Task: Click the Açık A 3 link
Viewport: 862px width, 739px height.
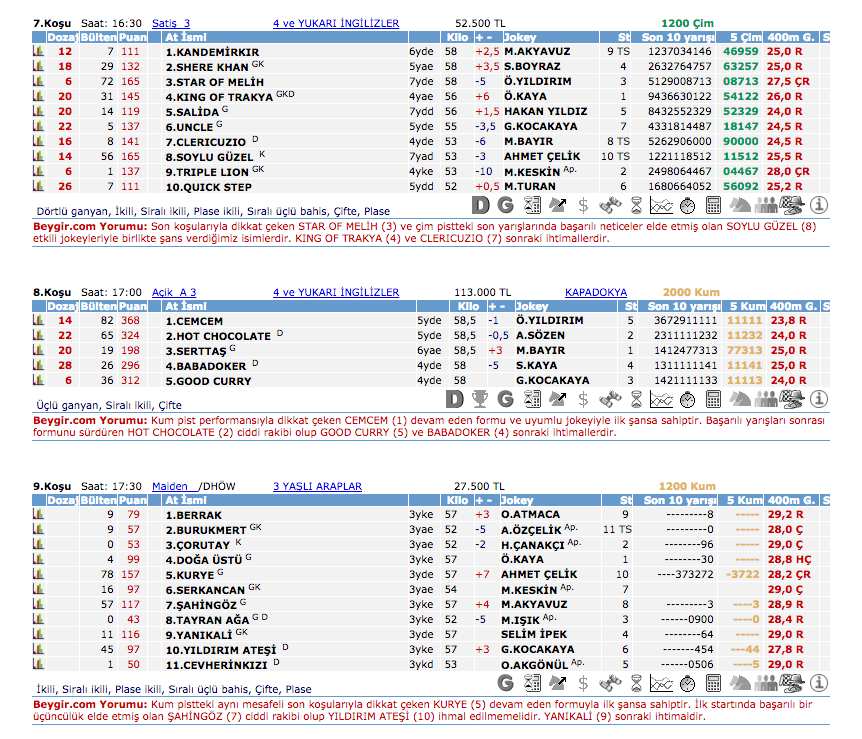Action: point(173,292)
